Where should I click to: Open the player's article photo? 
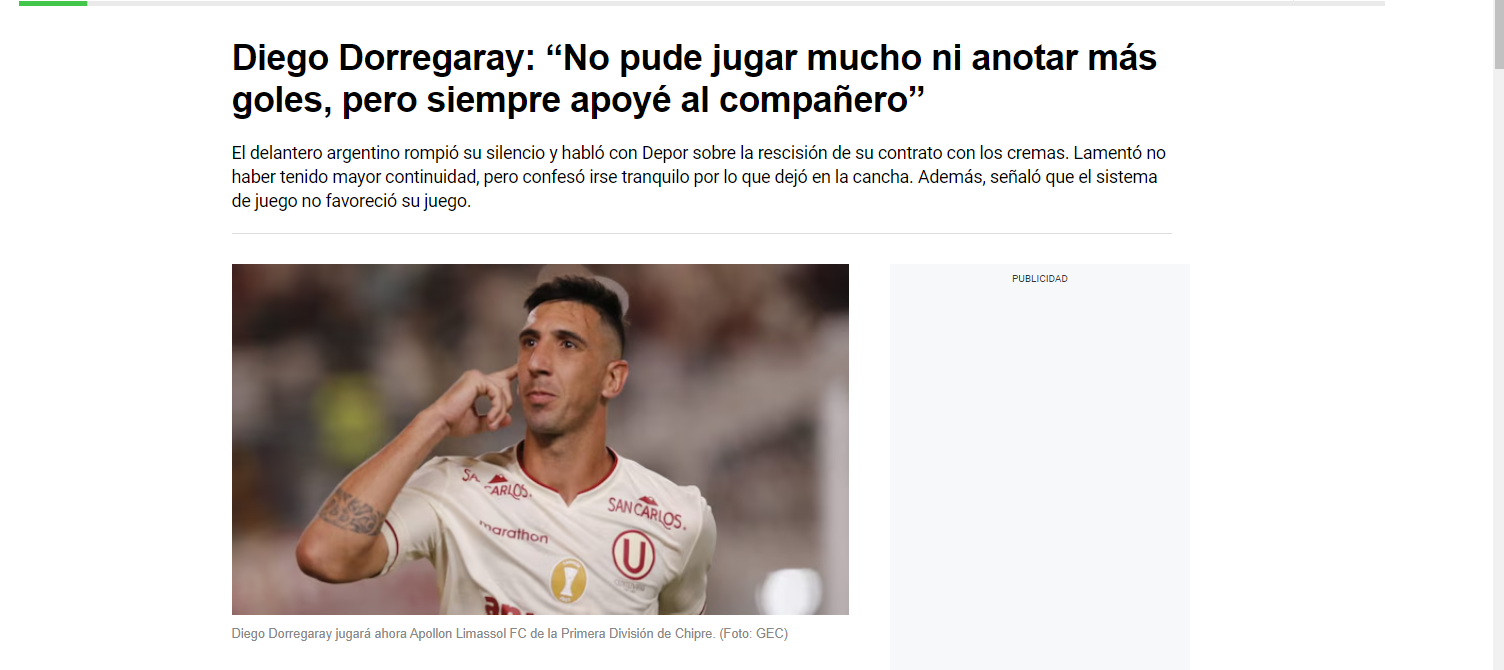click(540, 439)
